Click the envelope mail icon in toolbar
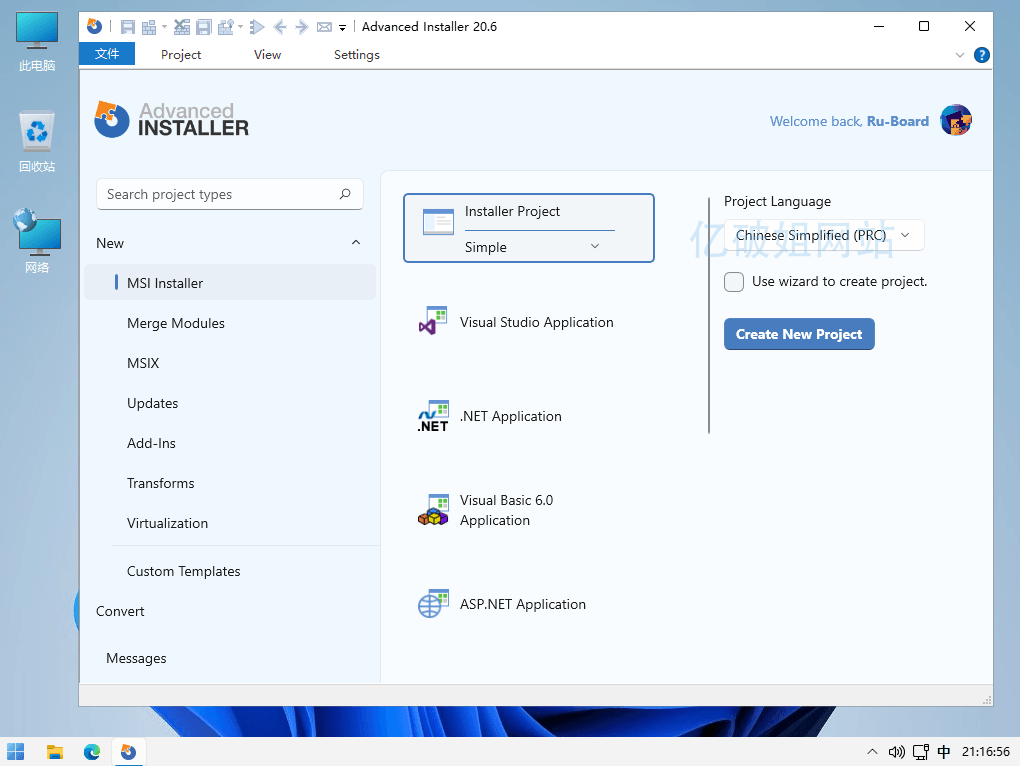 (x=324, y=27)
